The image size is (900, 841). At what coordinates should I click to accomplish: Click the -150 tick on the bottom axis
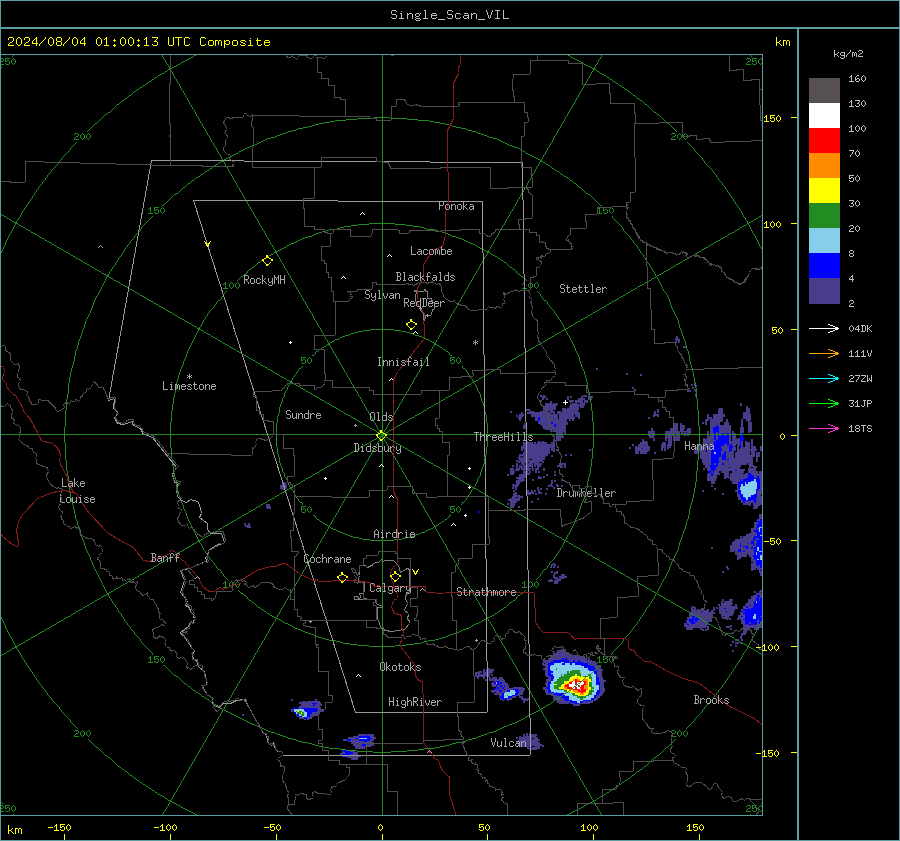(x=59, y=828)
